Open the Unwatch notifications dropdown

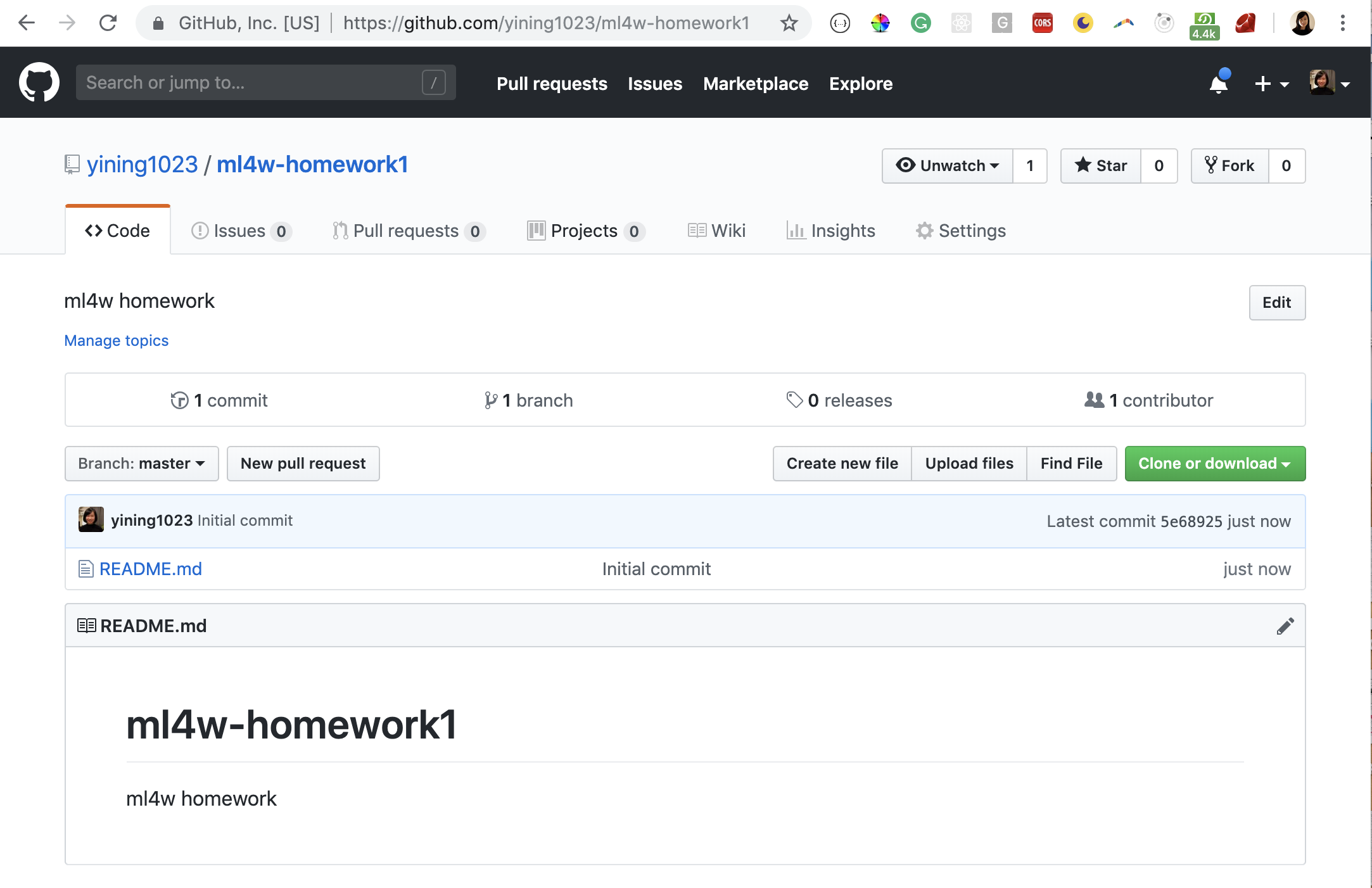pos(948,166)
